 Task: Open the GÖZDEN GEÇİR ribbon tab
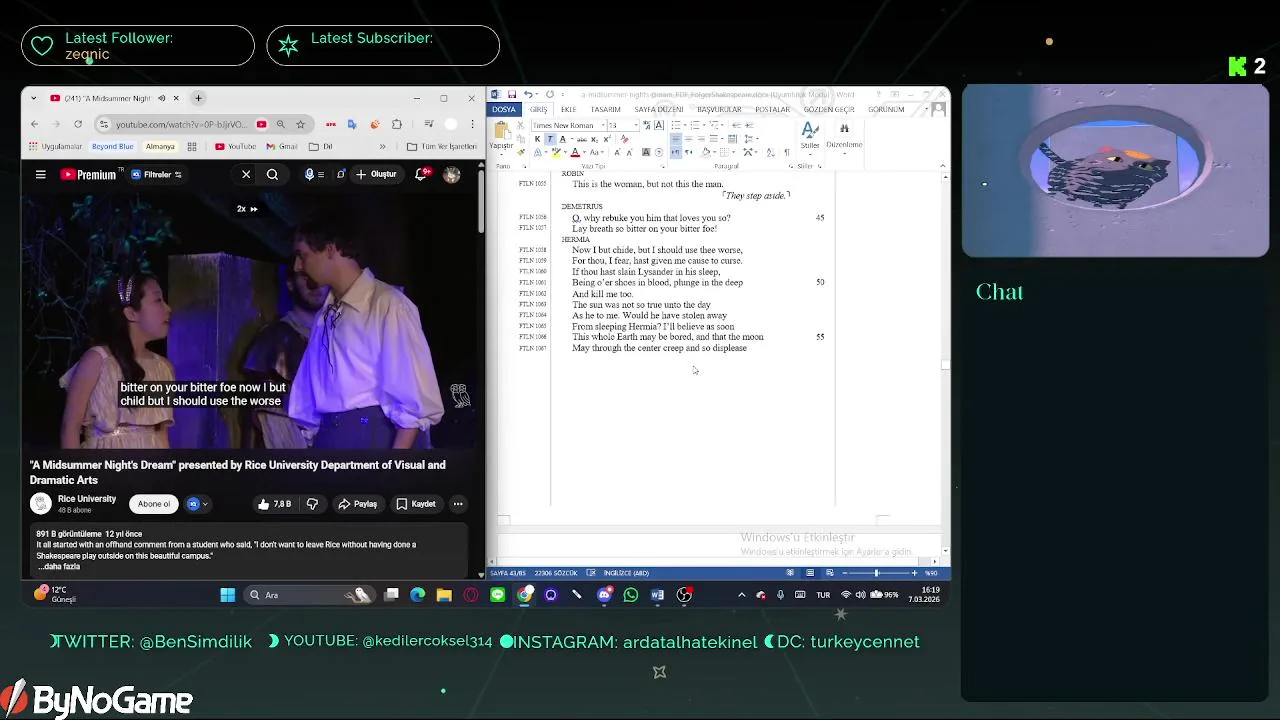pyautogui.click(x=829, y=109)
